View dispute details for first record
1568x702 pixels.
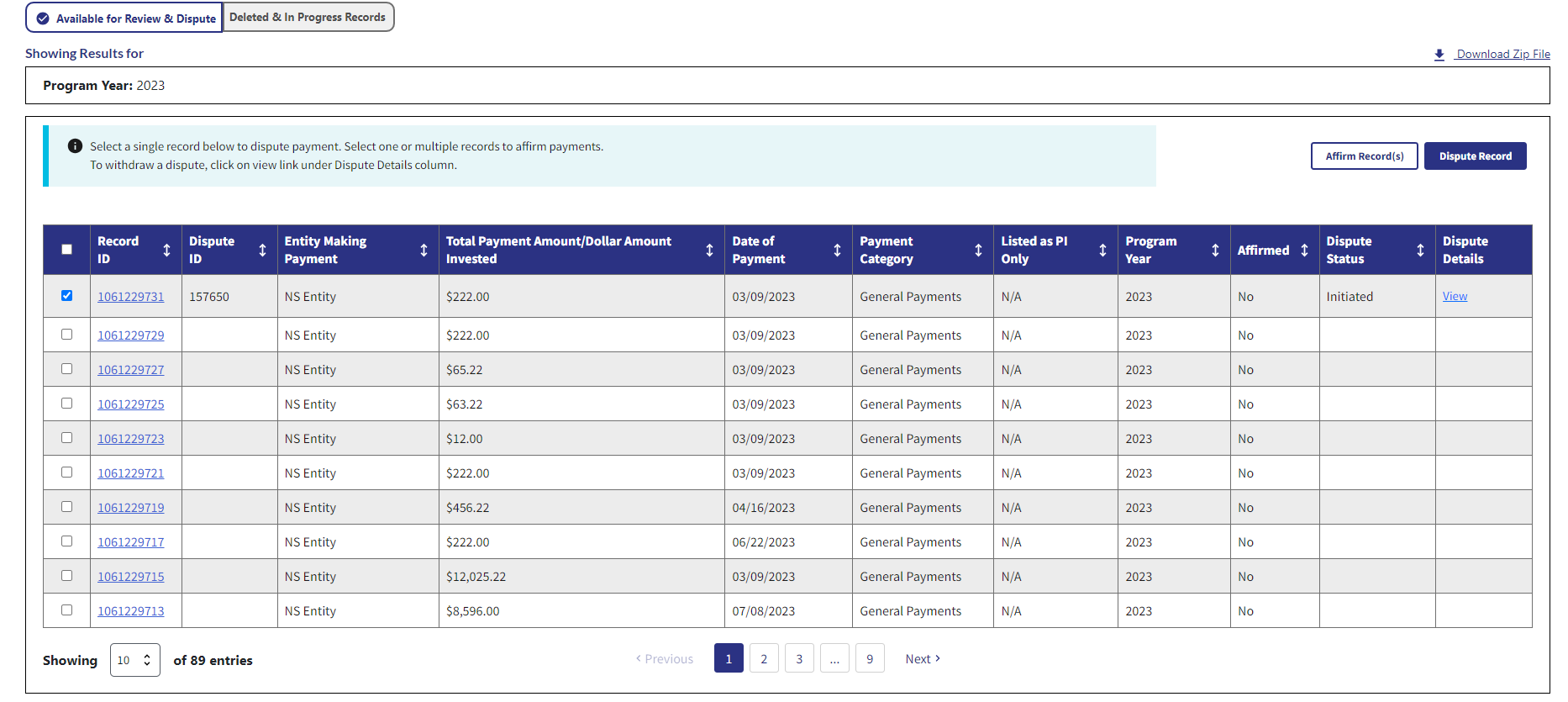point(1455,297)
